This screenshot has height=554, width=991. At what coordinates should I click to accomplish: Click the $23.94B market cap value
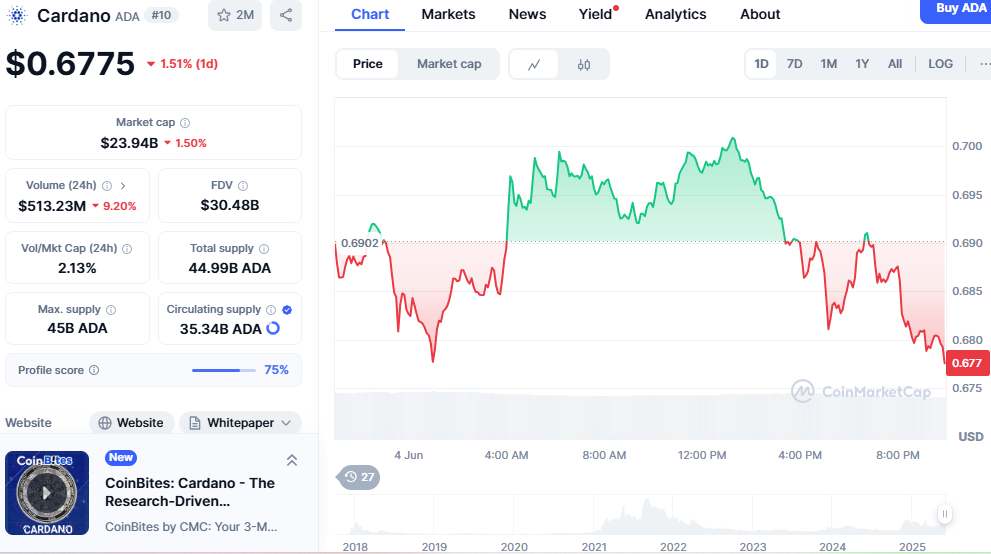129,143
